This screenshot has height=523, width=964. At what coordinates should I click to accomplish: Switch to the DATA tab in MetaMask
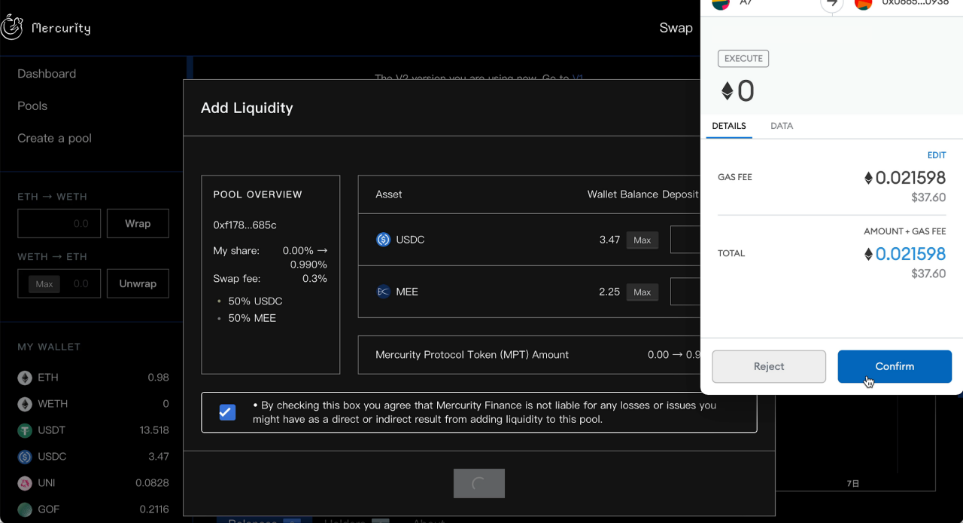coord(781,126)
